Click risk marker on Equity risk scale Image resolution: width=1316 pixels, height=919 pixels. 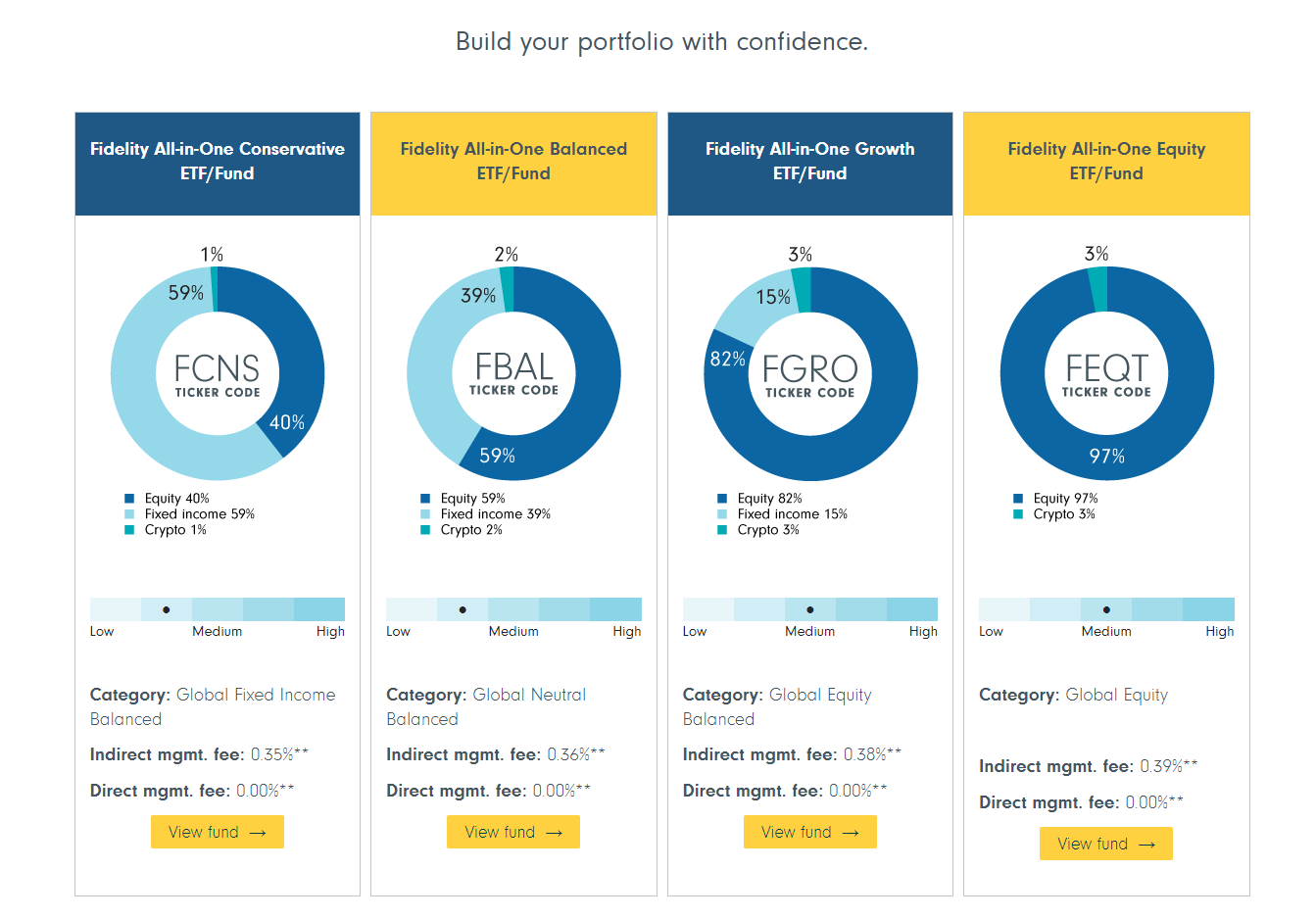click(1106, 609)
